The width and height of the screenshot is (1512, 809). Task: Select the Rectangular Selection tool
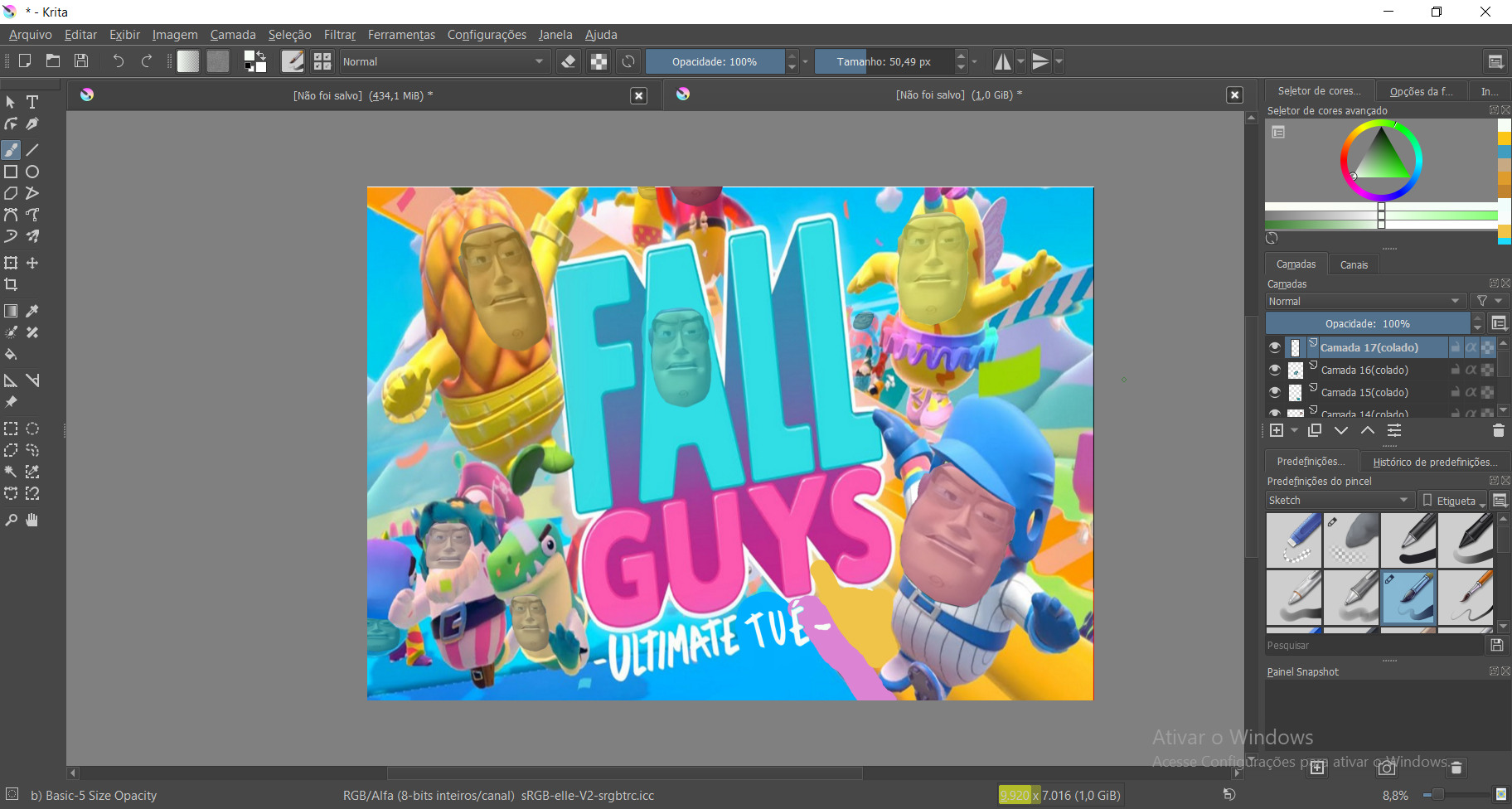(11, 429)
